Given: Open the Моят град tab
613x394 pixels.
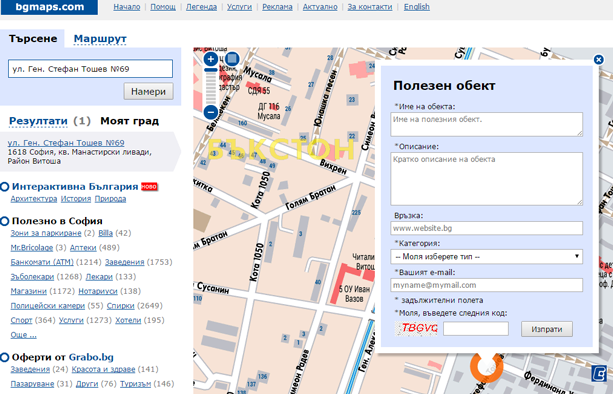Looking at the screenshot, I should click(x=129, y=121).
